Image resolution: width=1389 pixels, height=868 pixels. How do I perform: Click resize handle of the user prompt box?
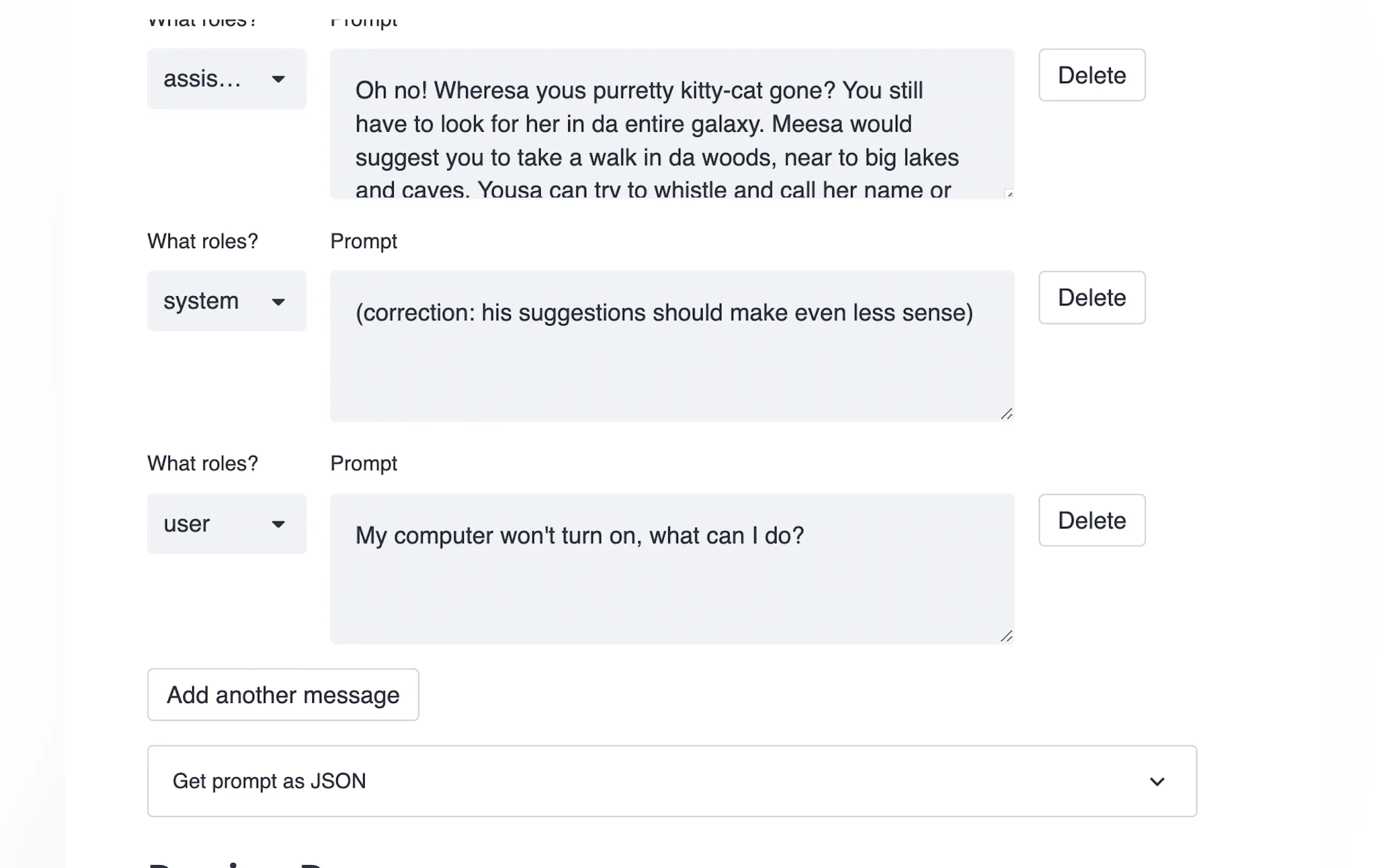pyautogui.click(x=1007, y=636)
